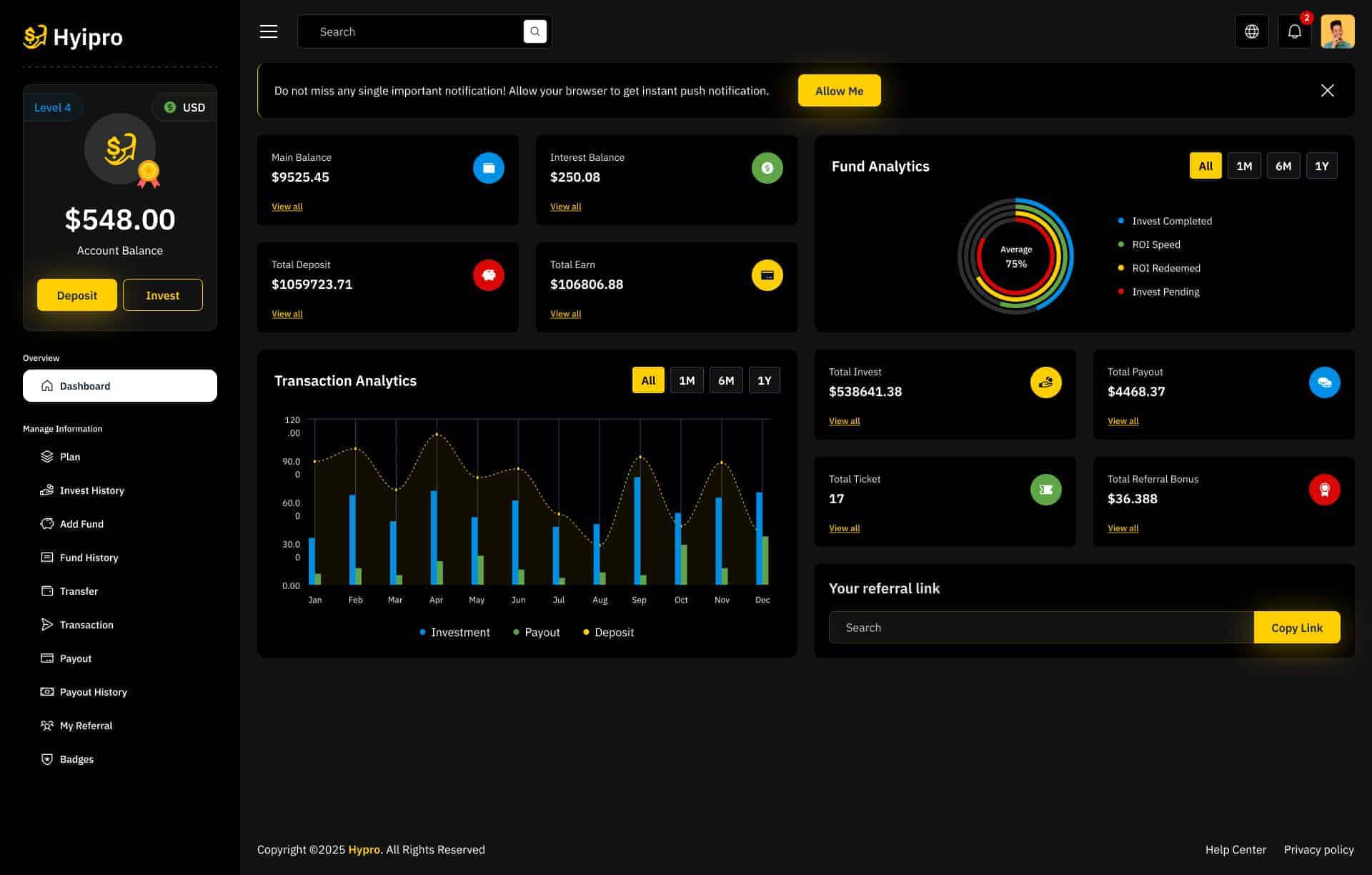The width and height of the screenshot is (1372, 875).
Task: Select 1M in Fund Analytics
Action: [1243, 166]
